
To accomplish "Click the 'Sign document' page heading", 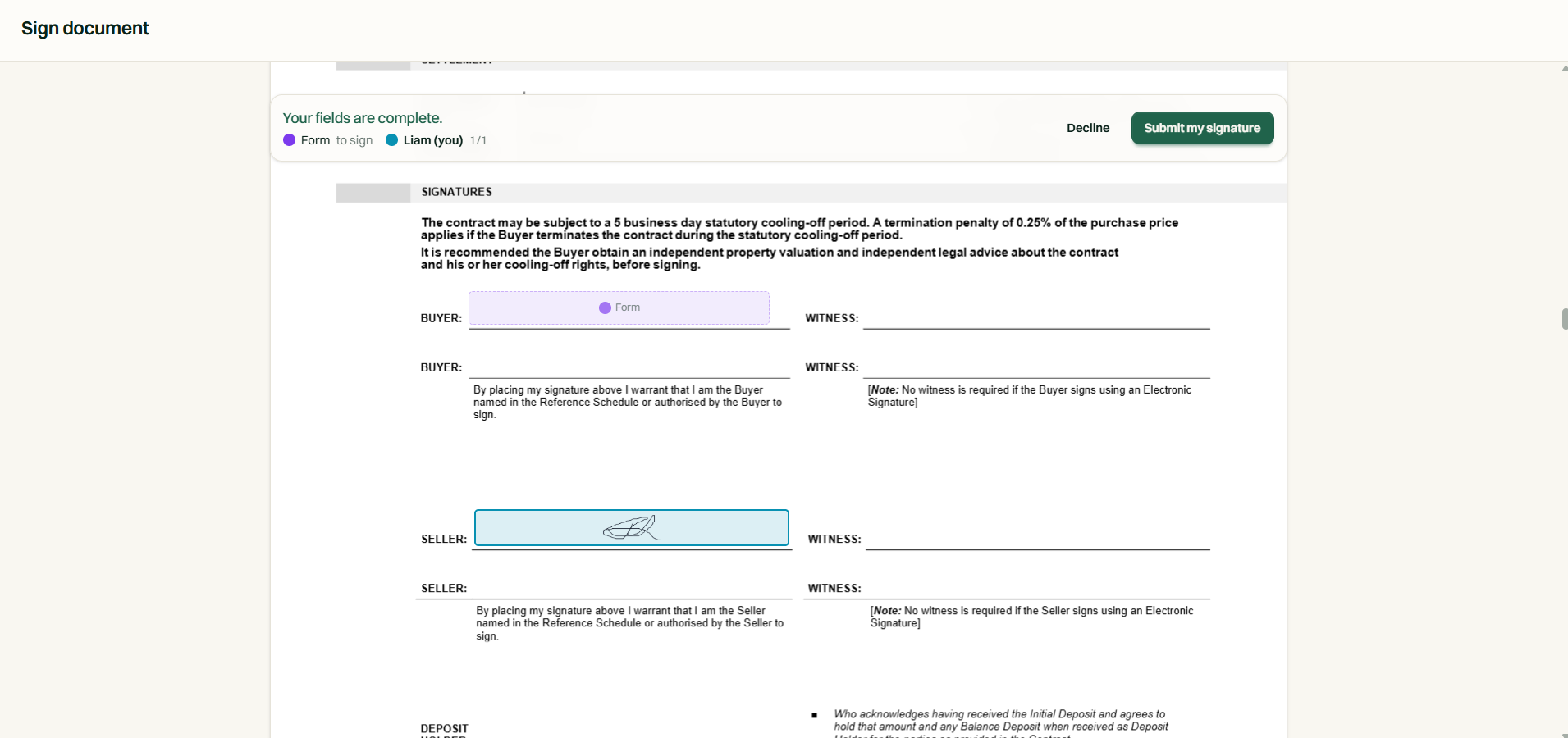I will click(85, 29).
